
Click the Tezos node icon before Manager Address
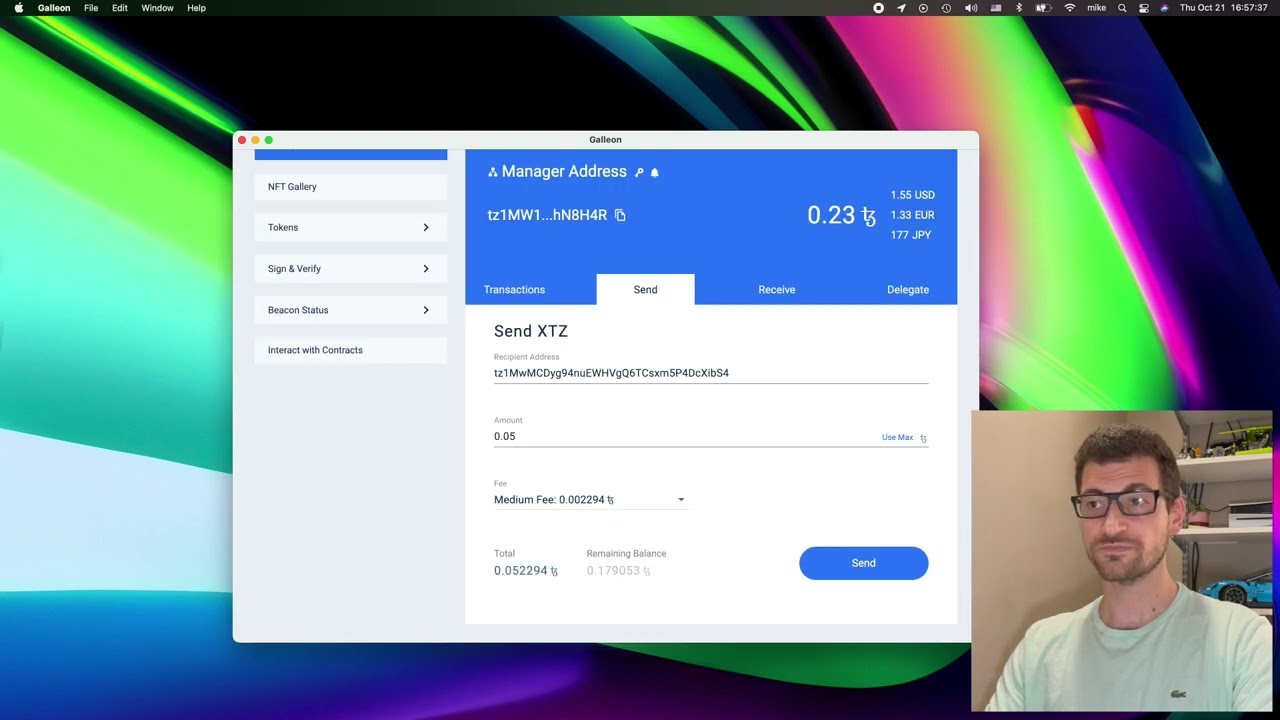tap(492, 172)
